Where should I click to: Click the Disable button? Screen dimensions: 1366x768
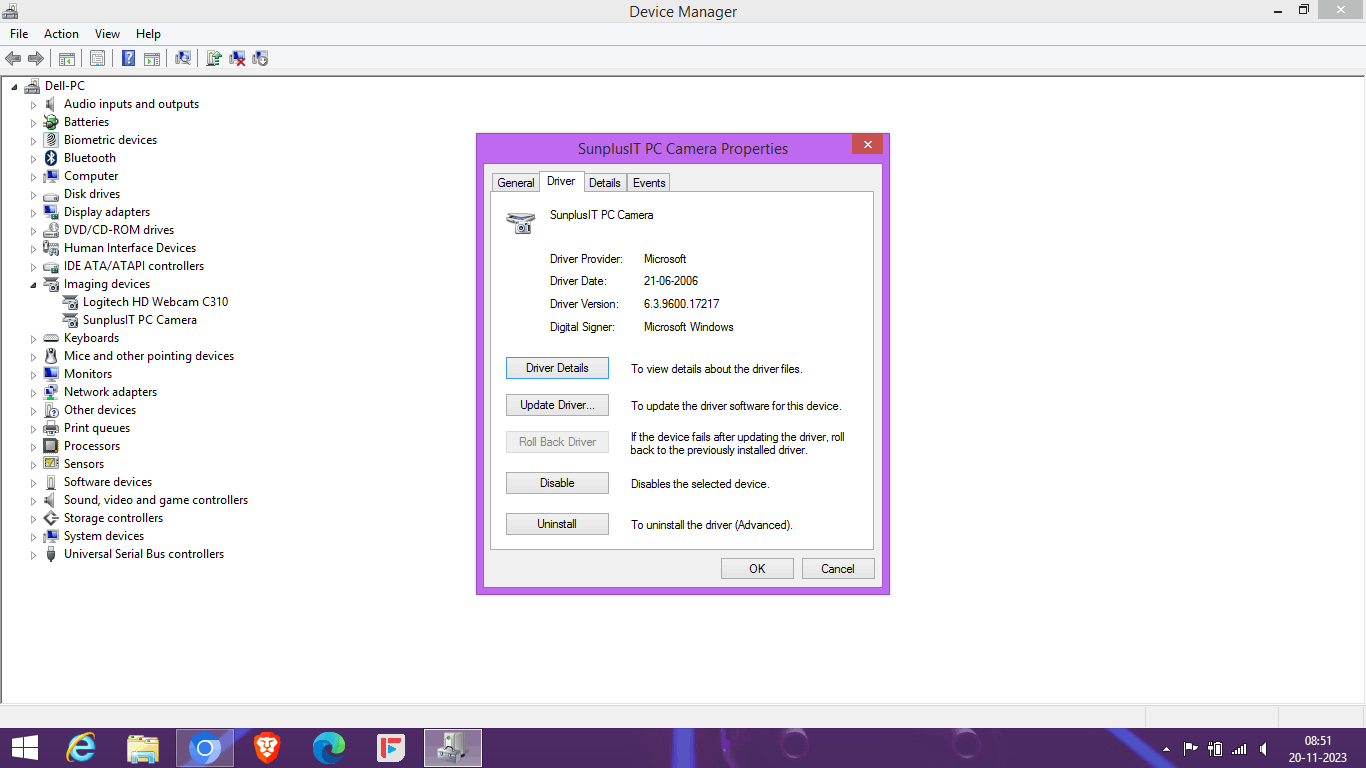[x=557, y=483]
